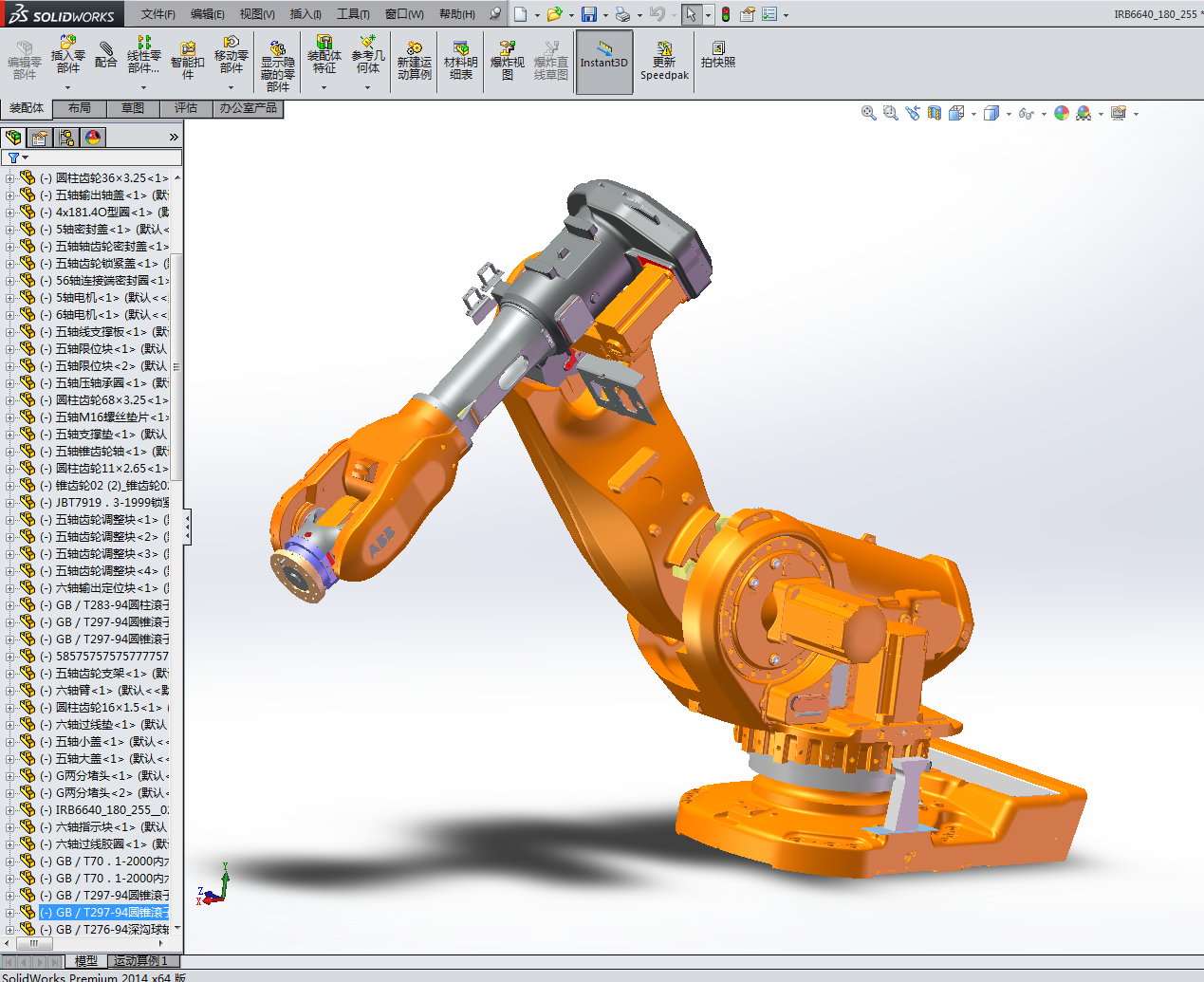
Task: Expand the 六轴臂<1> component node
Action: pyautogui.click(x=10, y=691)
